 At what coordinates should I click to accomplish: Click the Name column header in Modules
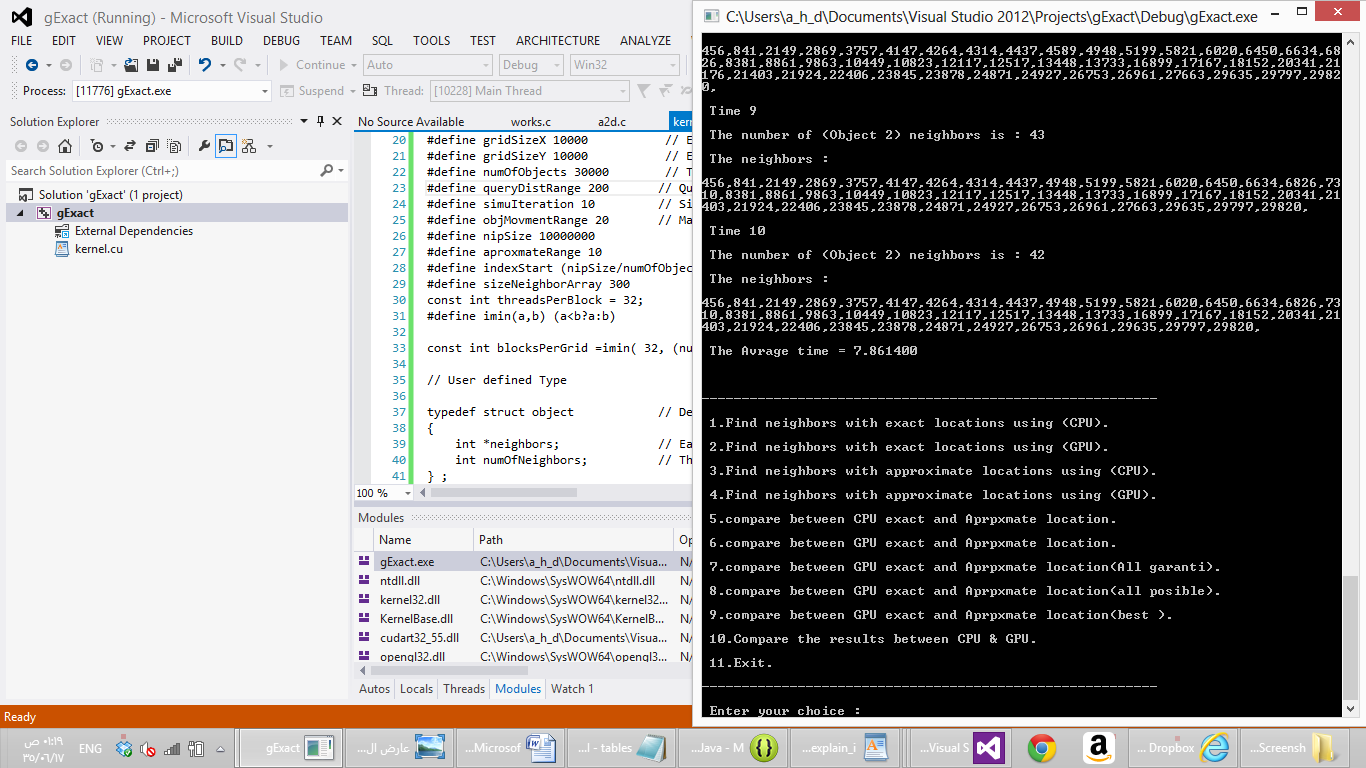point(423,540)
